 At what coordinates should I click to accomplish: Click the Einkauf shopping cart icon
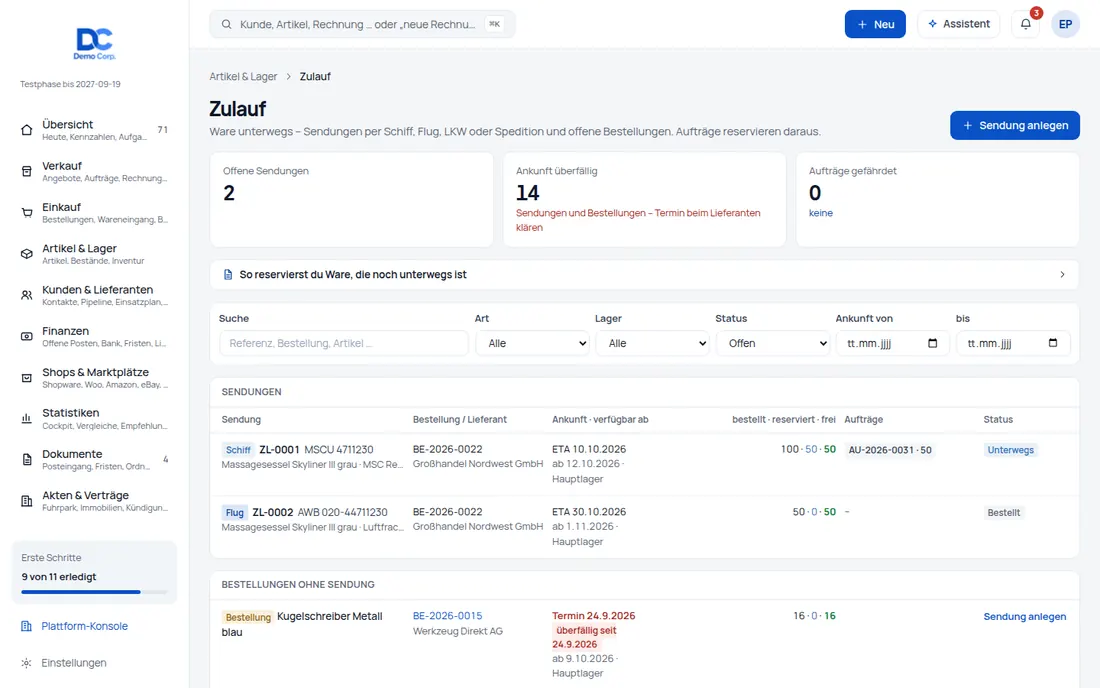[x=27, y=213]
